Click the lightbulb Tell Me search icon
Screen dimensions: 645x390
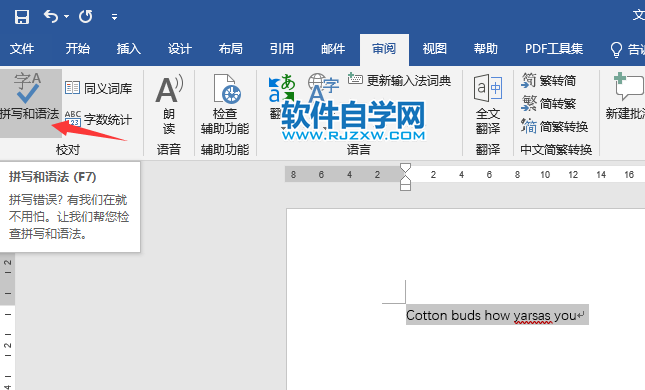point(616,50)
